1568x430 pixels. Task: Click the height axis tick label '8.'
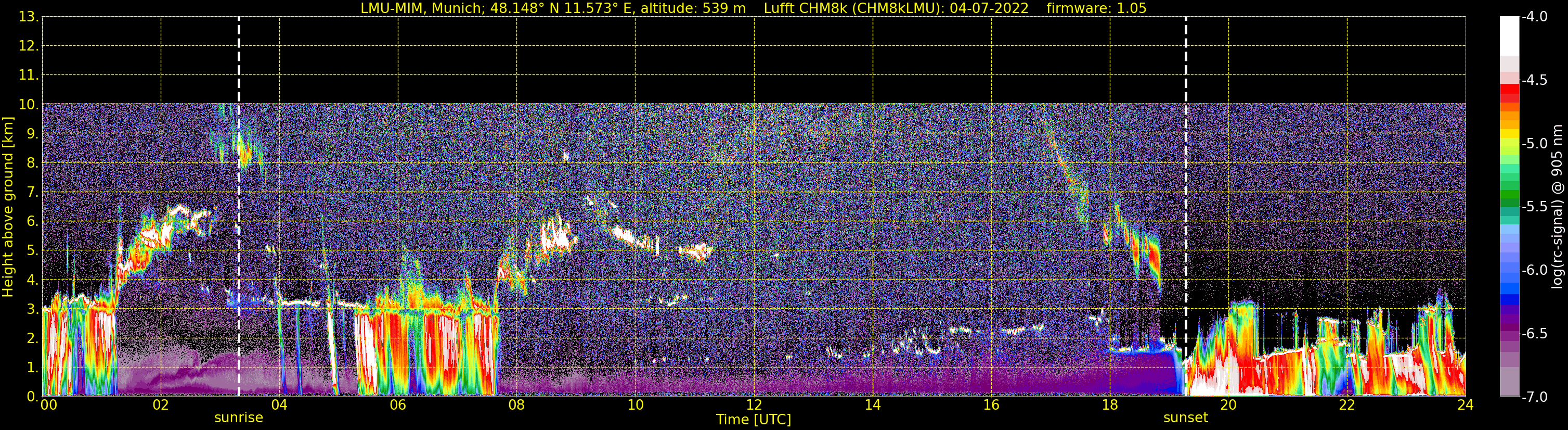coord(33,163)
